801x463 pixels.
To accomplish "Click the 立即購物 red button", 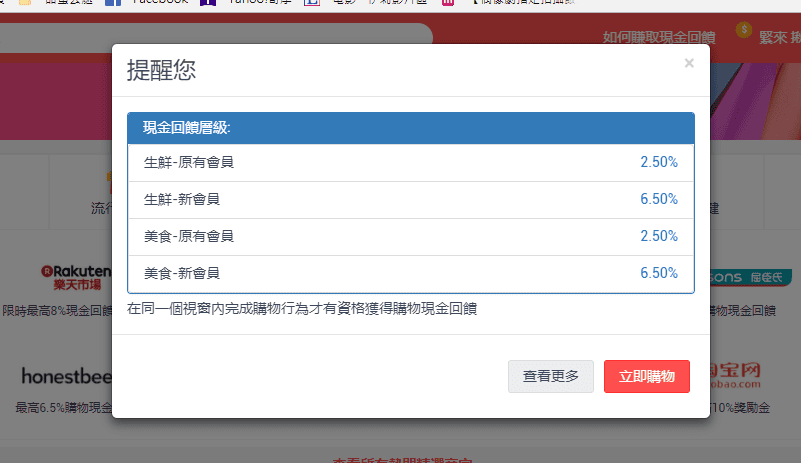I will coord(646,376).
